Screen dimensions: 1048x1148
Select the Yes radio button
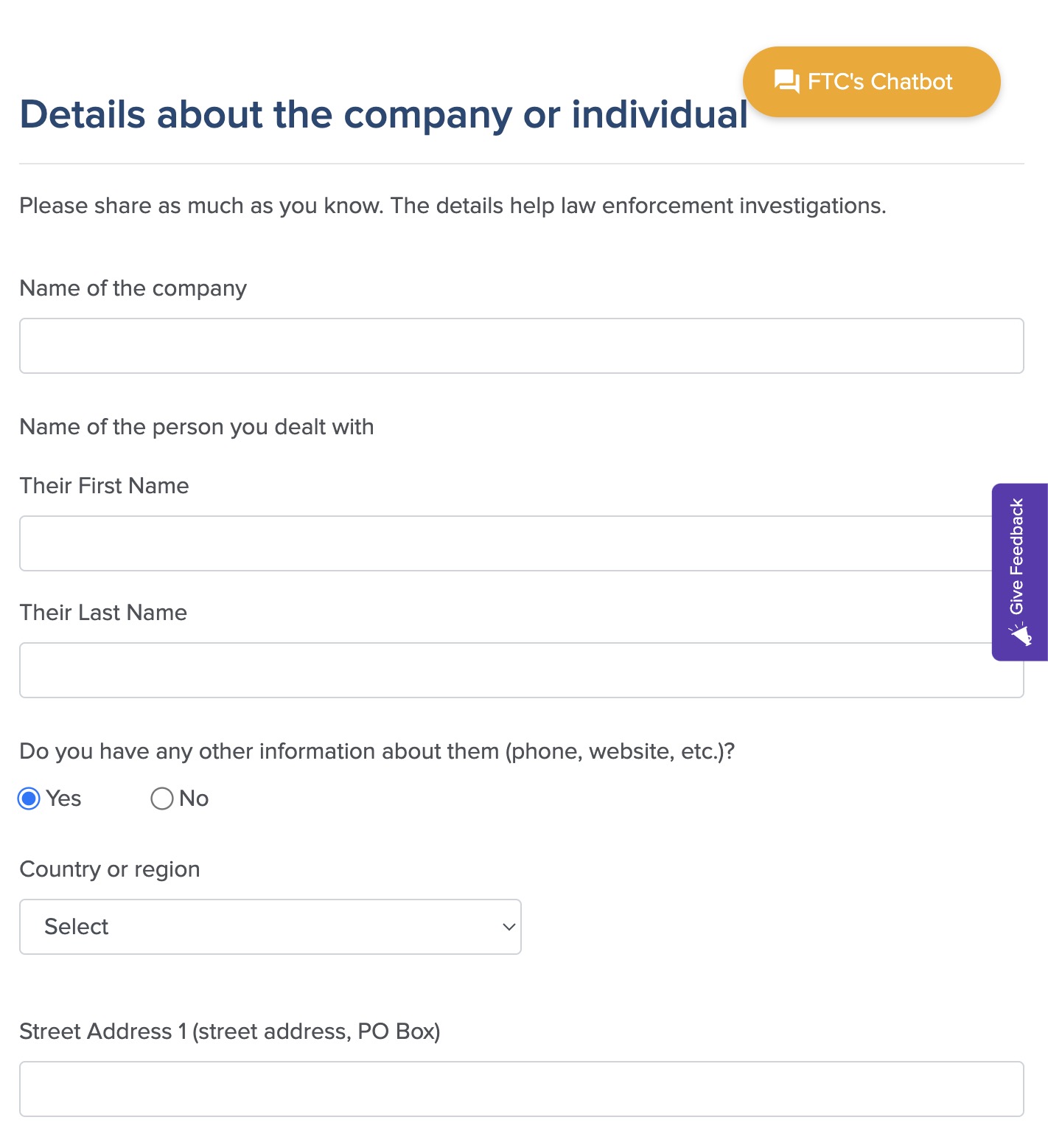click(x=29, y=799)
